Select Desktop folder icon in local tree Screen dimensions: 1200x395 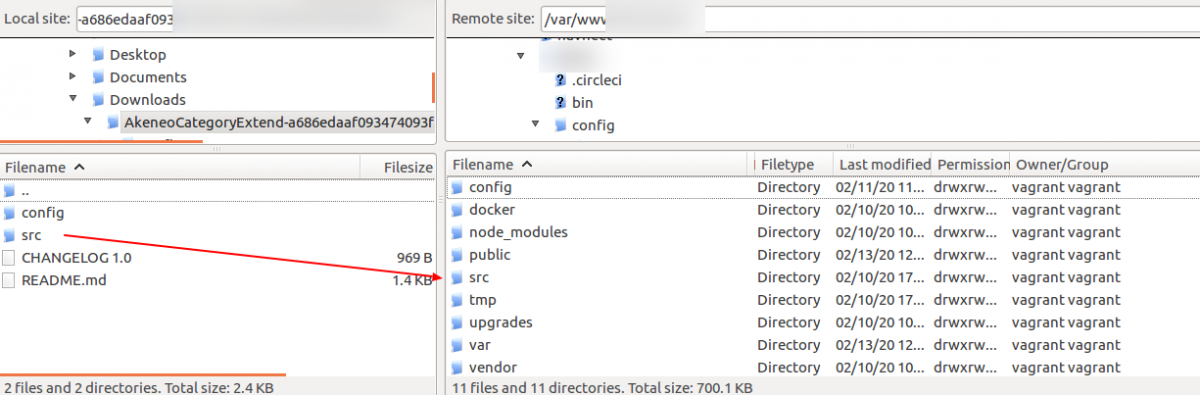(x=98, y=55)
